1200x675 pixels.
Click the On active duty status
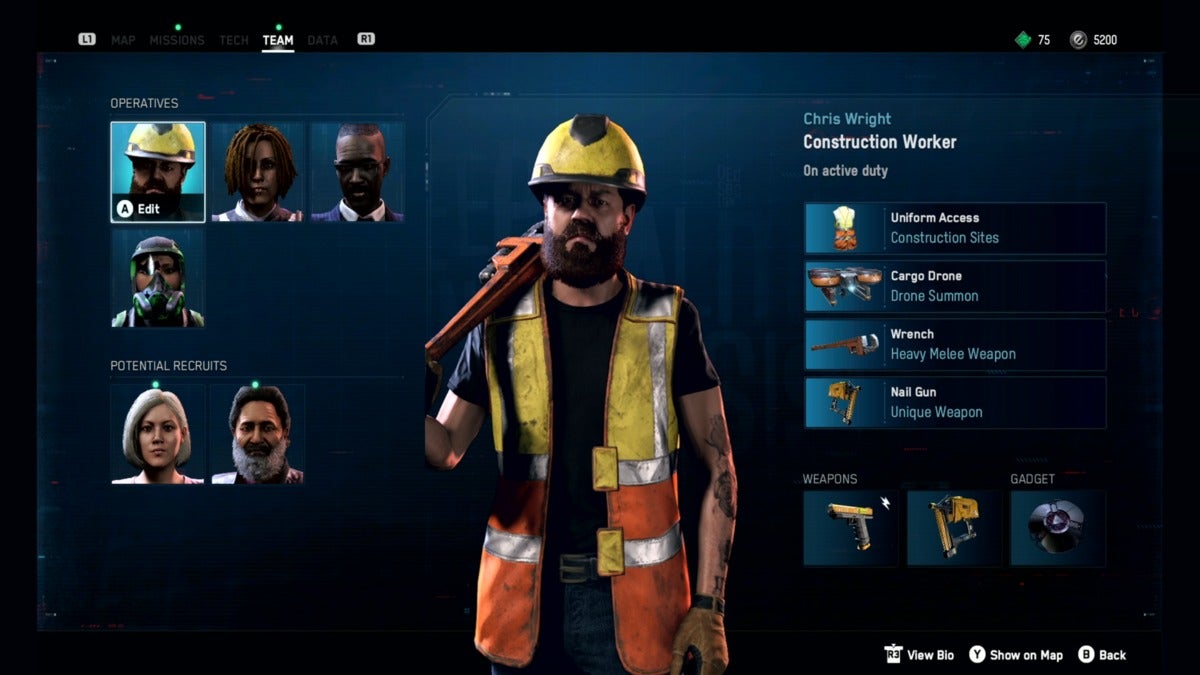[845, 171]
